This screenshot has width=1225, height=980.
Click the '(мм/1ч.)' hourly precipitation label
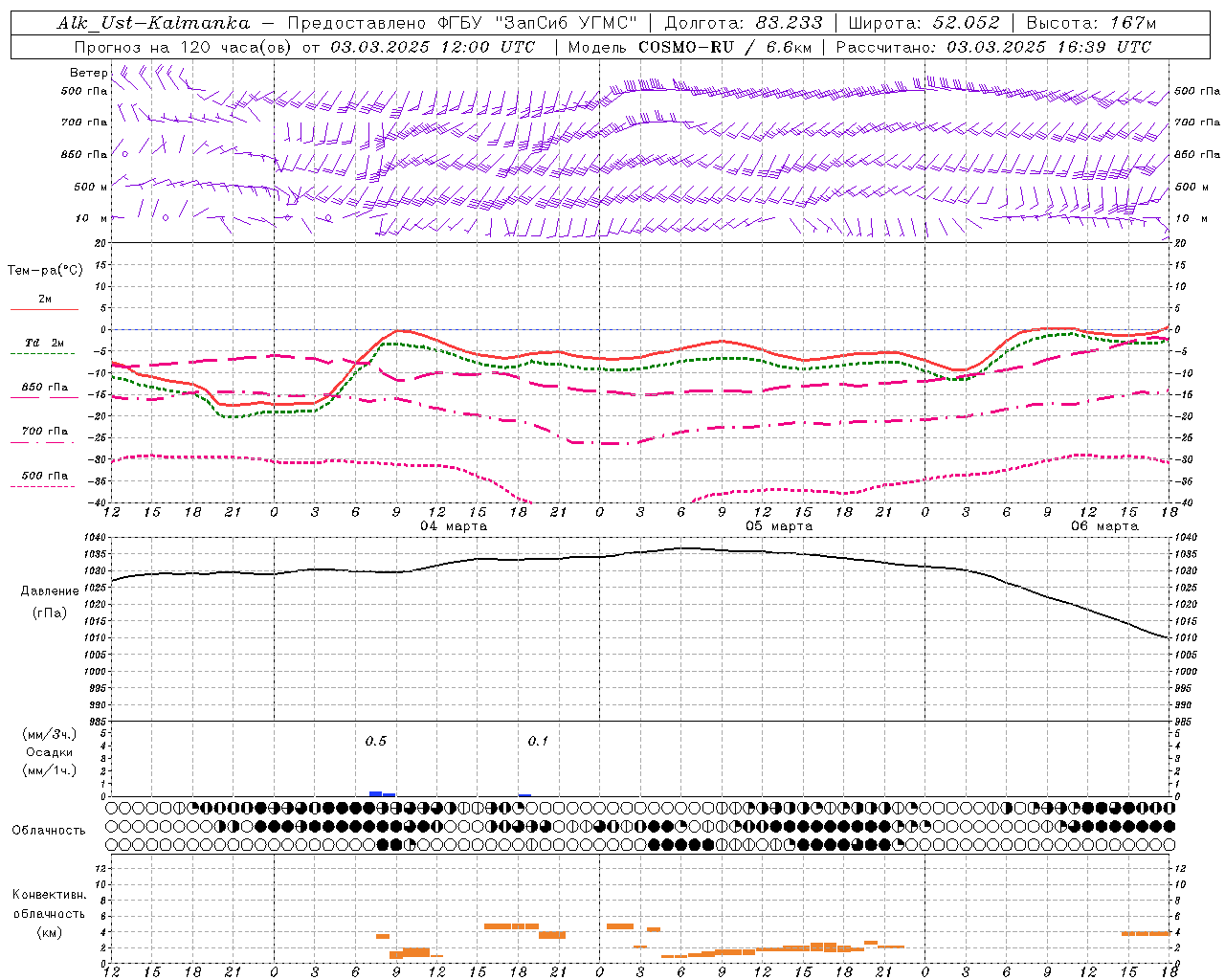click(50, 770)
